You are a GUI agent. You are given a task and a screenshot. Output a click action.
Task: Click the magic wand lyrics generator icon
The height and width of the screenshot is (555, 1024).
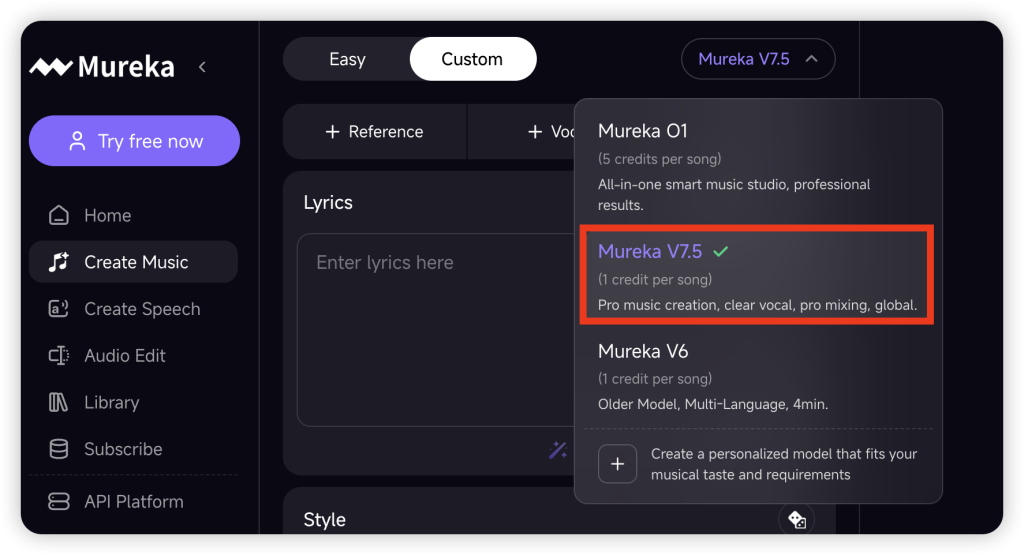click(x=558, y=450)
